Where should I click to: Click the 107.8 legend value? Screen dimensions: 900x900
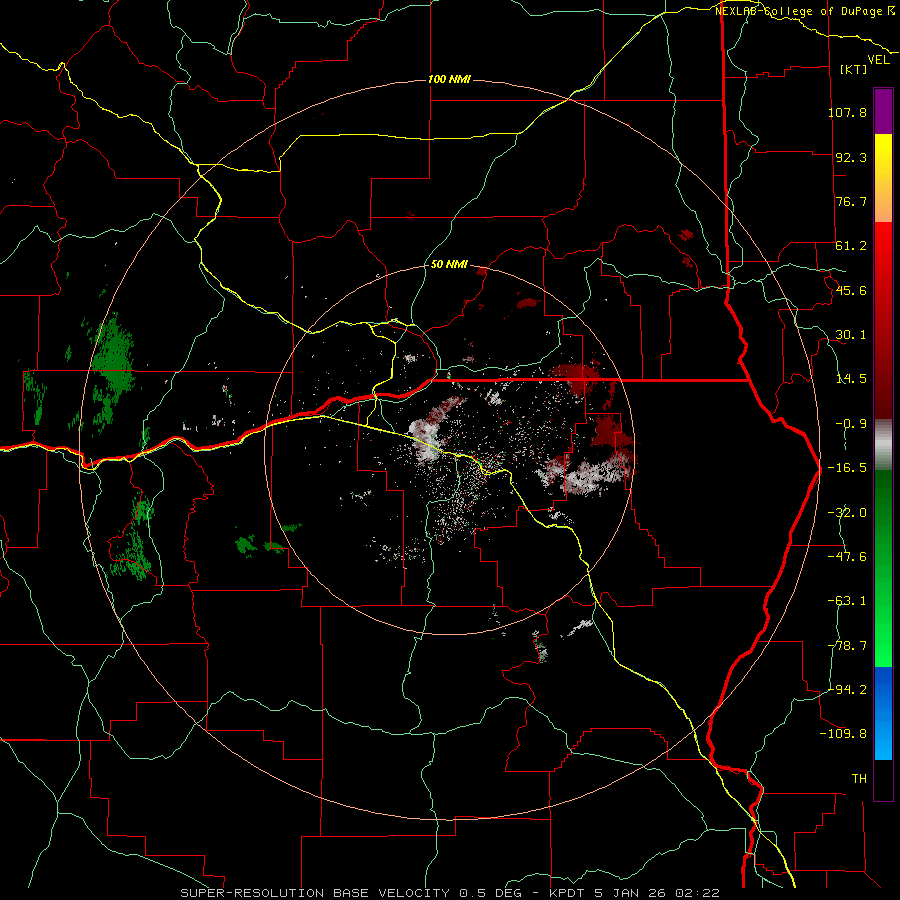(847, 112)
